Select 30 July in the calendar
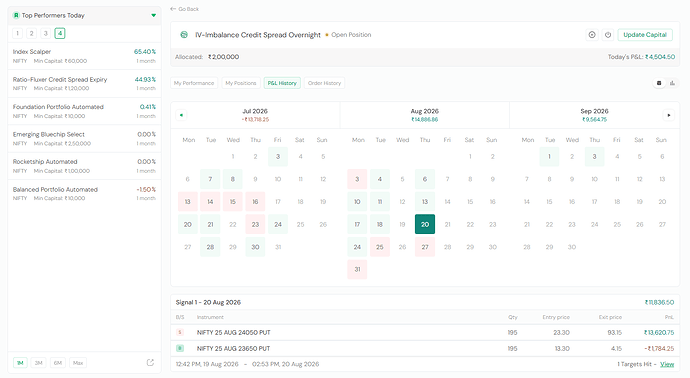This screenshot has height=378, width=690. click(255, 247)
